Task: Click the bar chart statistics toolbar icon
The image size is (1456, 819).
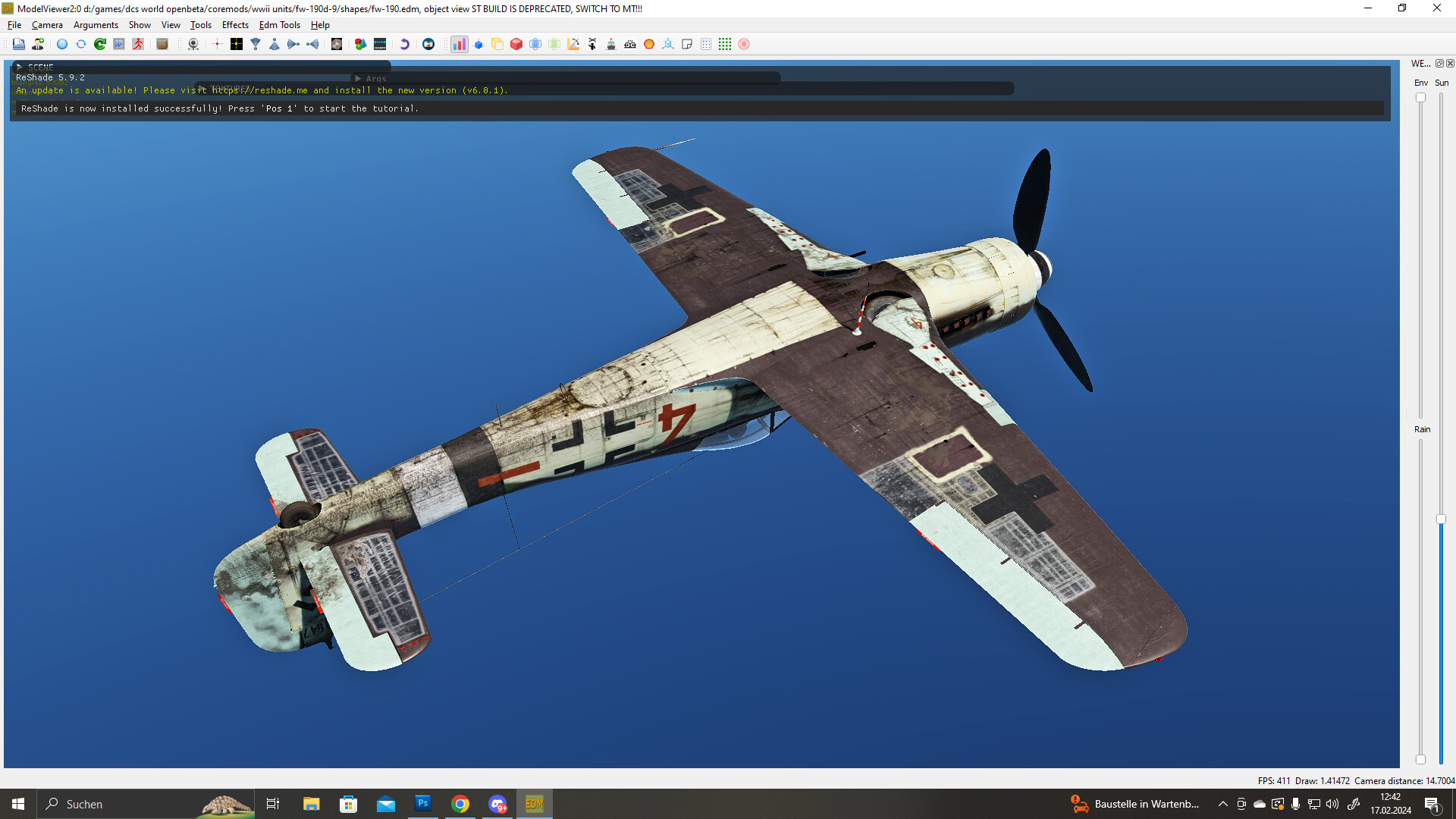Action: pos(460,44)
